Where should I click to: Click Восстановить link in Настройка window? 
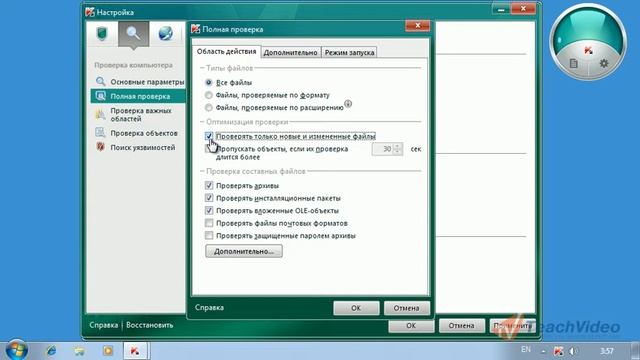[x=149, y=325]
